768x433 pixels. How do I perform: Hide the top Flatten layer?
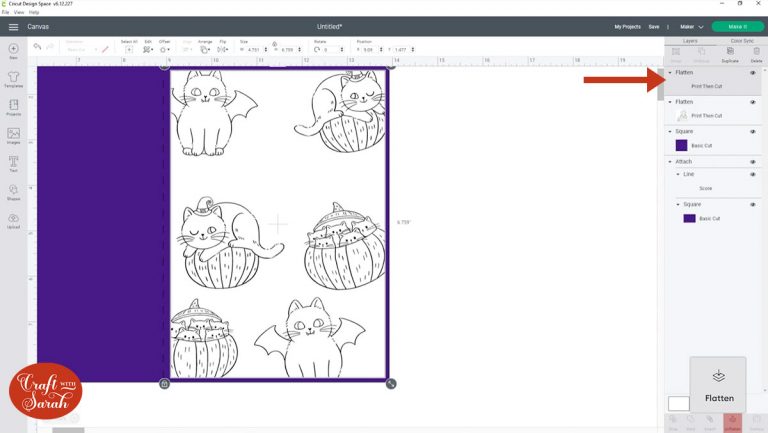point(753,73)
